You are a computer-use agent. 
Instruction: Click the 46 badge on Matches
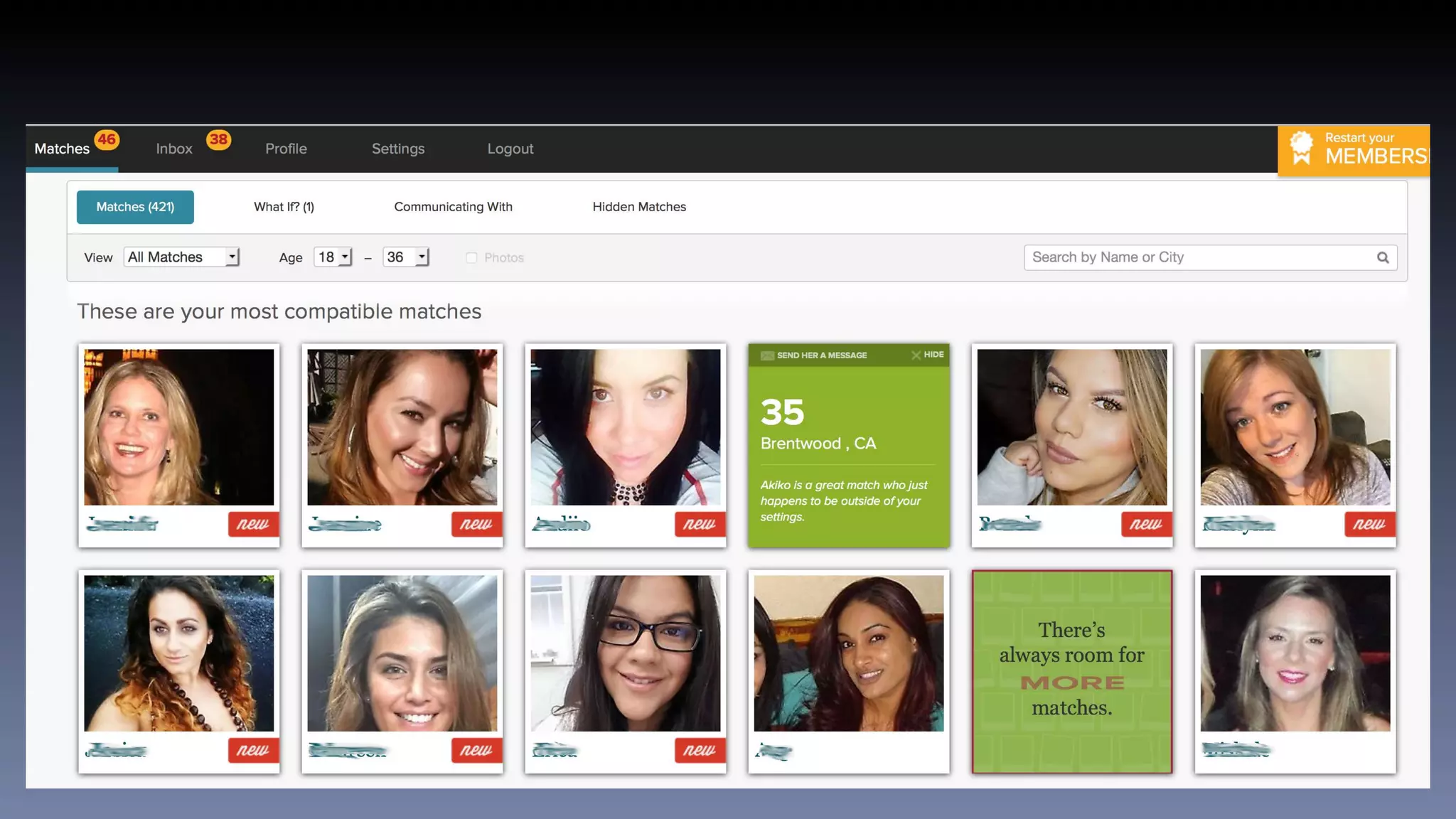107,139
